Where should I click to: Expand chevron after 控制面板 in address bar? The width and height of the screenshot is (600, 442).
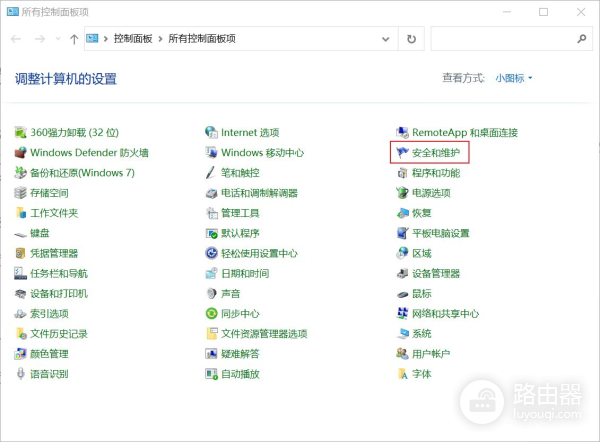[160, 39]
